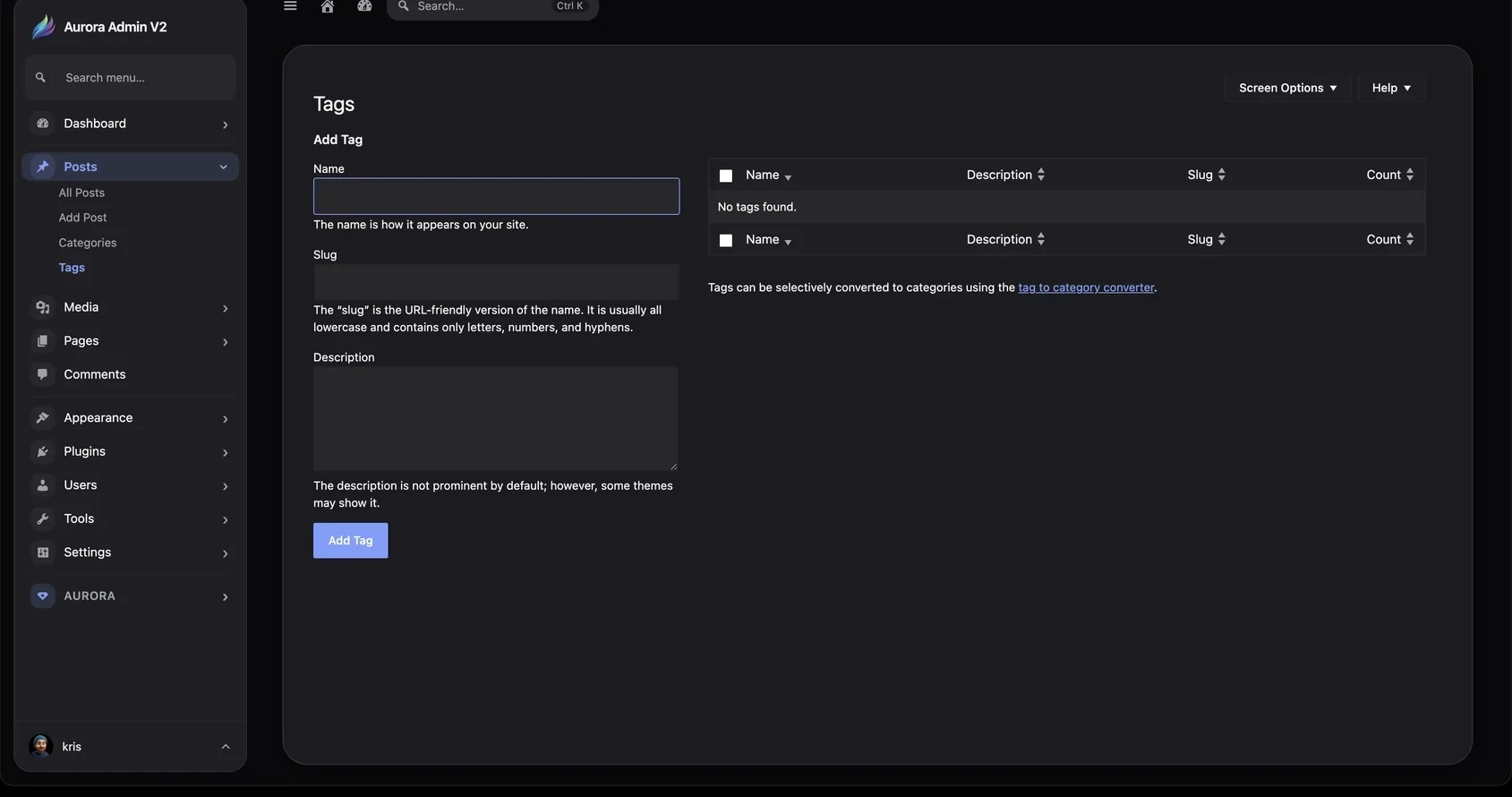Viewport: 1512px width, 797px height.
Task: Sort by Description in table header
Action: (1005, 175)
